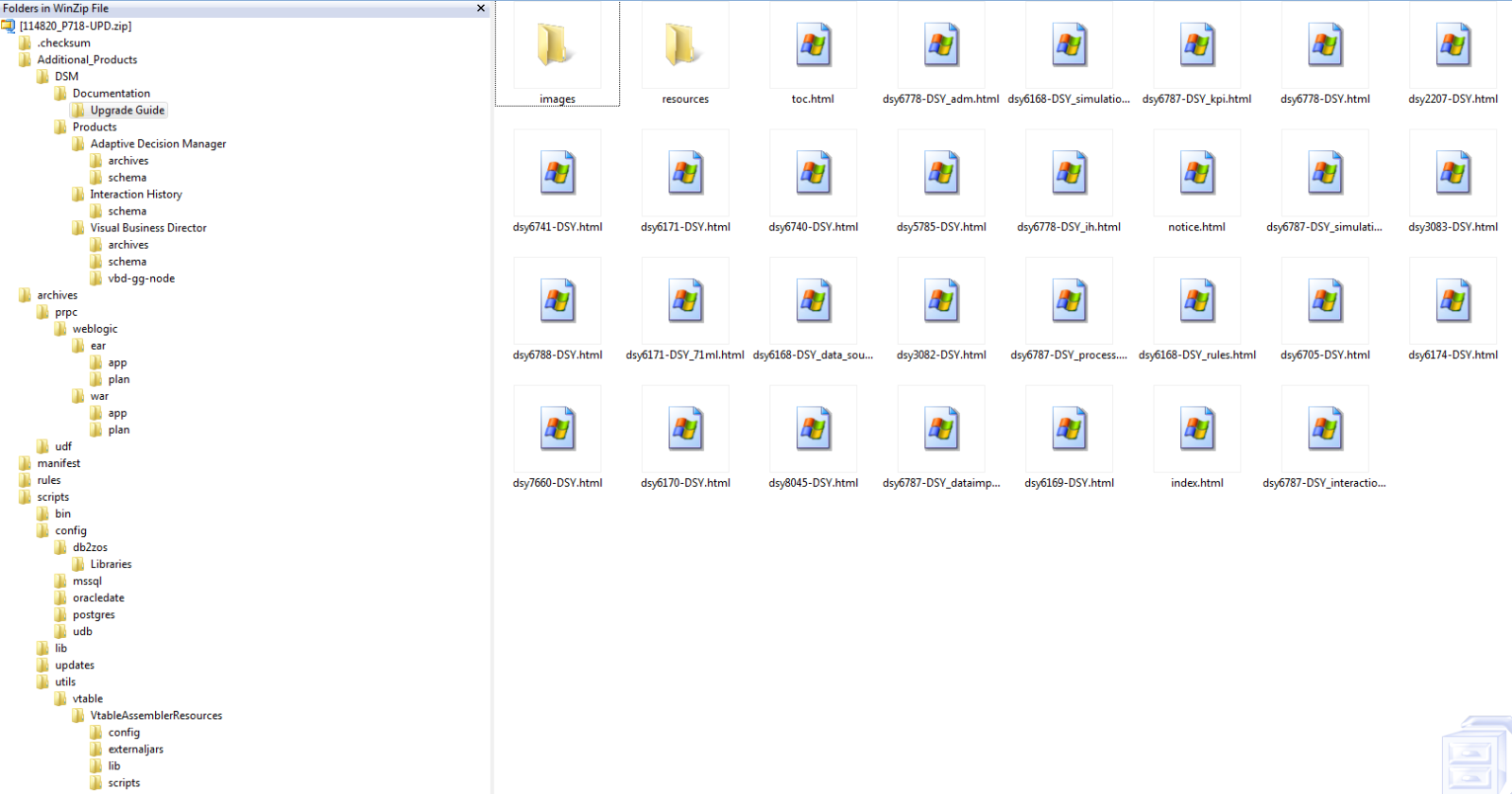This screenshot has height=794, width=1512.
Task: Select the mssql tree folder
Action: (x=87, y=581)
